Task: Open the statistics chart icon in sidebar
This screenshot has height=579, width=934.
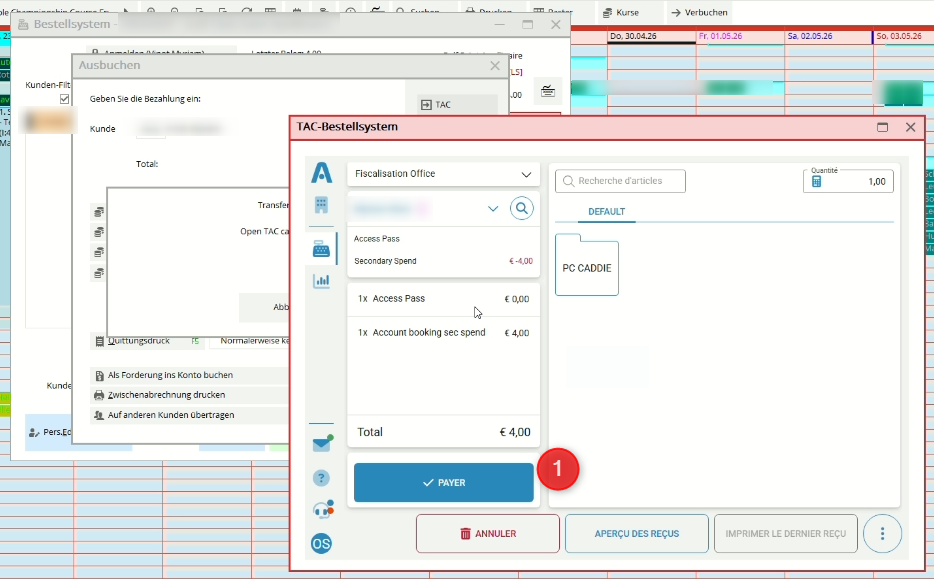Action: point(321,281)
